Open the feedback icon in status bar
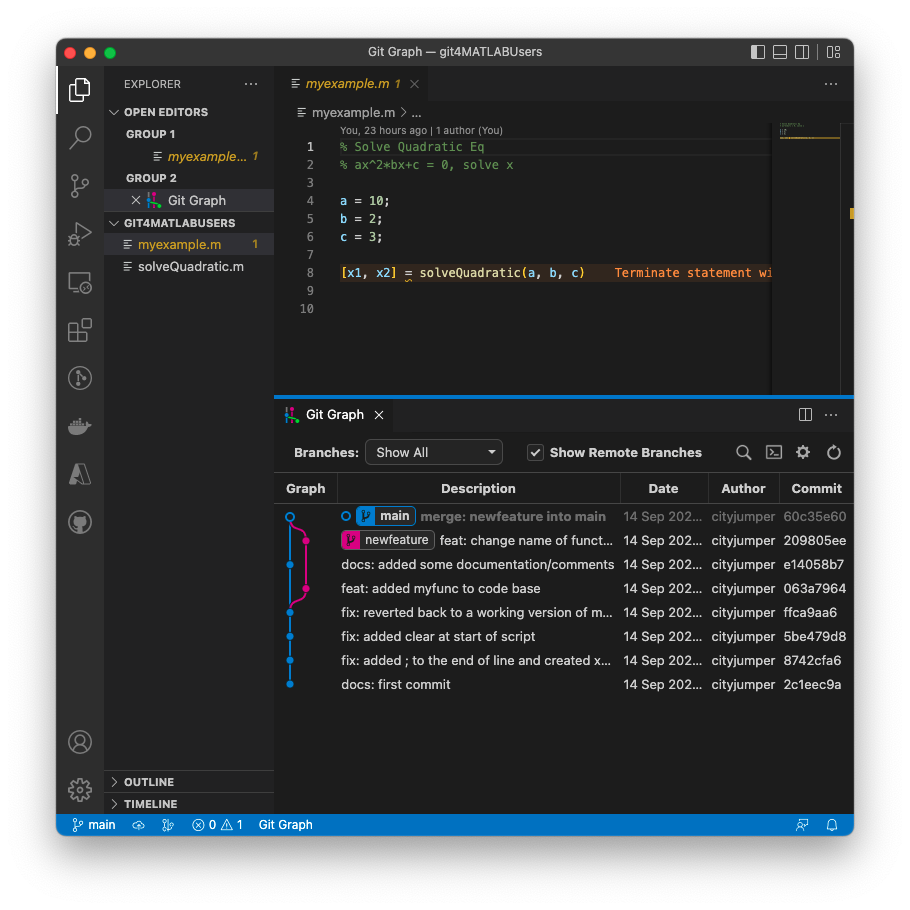Image resolution: width=910 pixels, height=910 pixels. click(802, 825)
